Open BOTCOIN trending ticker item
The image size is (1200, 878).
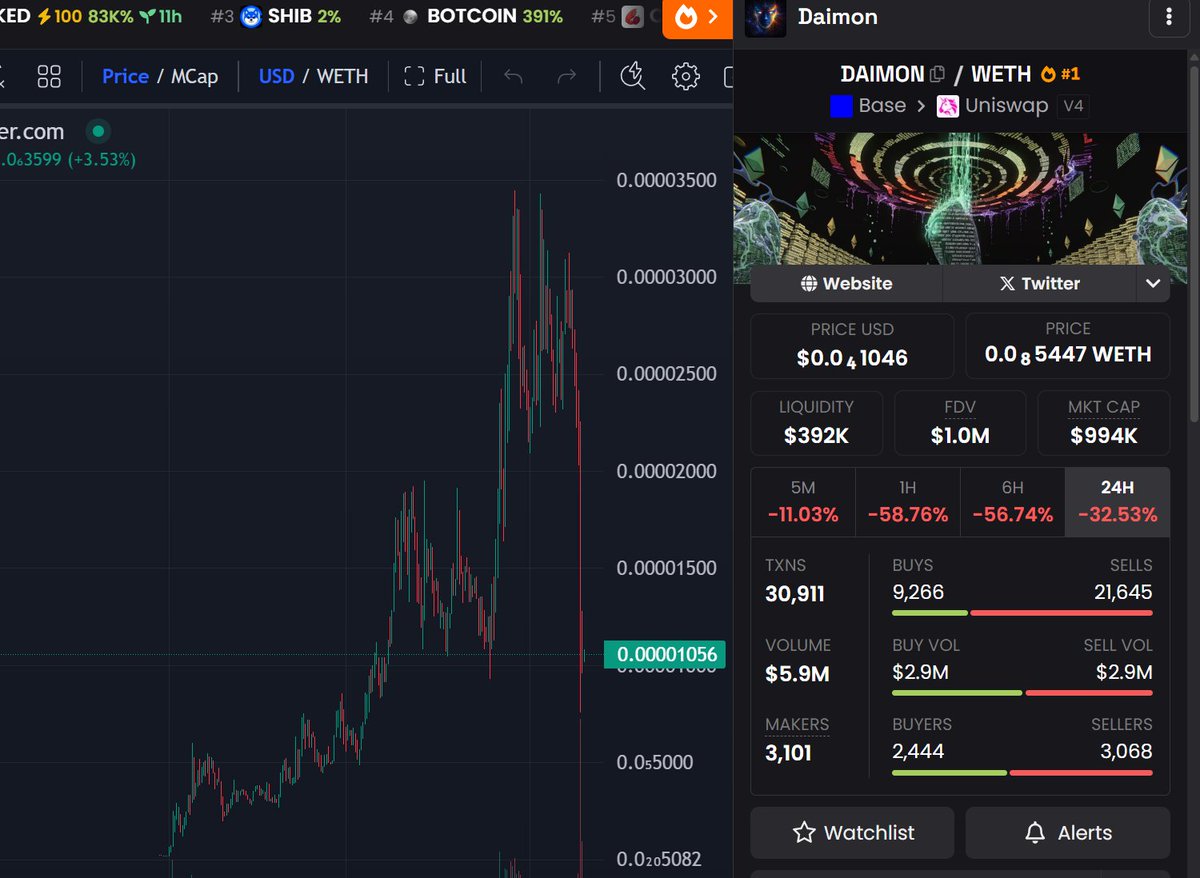coord(465,16)
